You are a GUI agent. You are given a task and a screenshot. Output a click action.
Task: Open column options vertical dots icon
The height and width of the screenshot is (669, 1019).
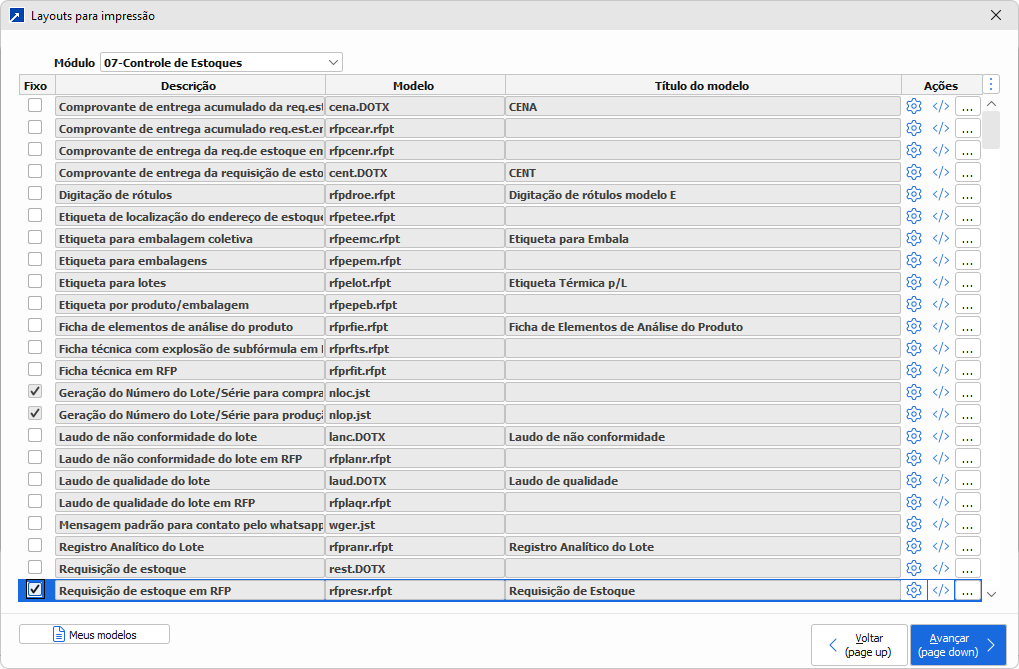(991, 85)
